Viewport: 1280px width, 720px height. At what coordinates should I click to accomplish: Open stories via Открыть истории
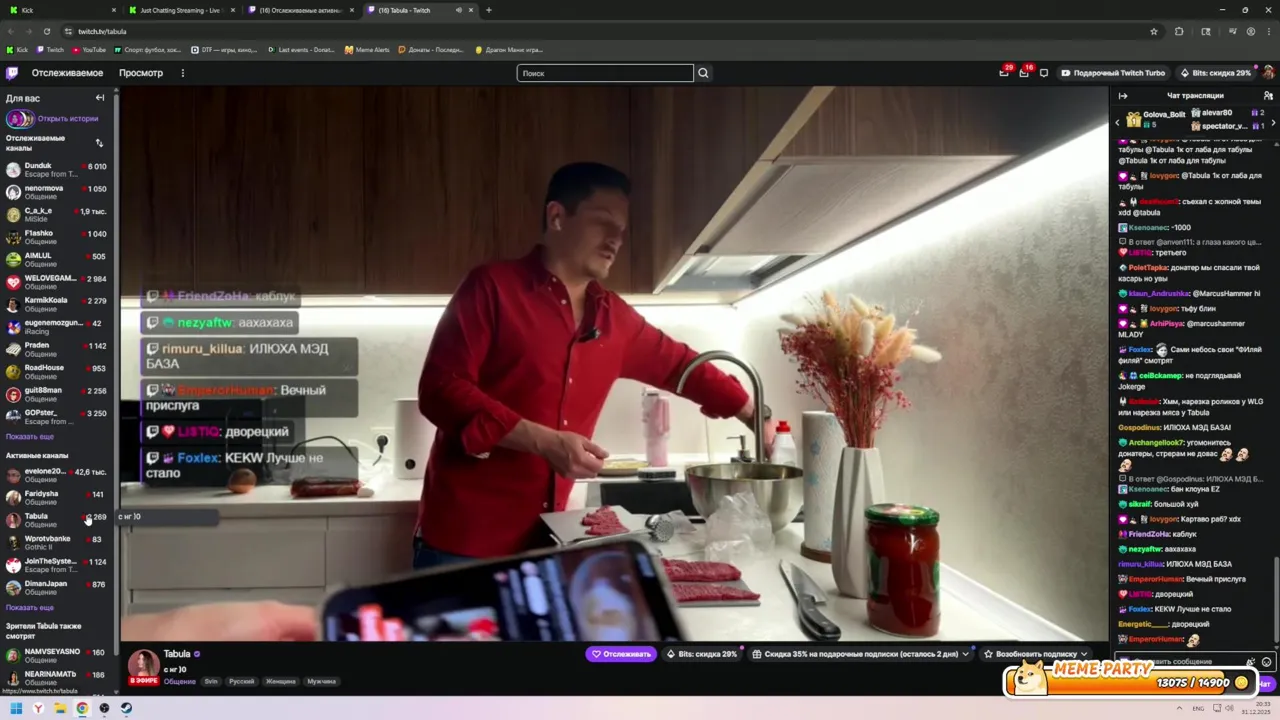point(68,119)
